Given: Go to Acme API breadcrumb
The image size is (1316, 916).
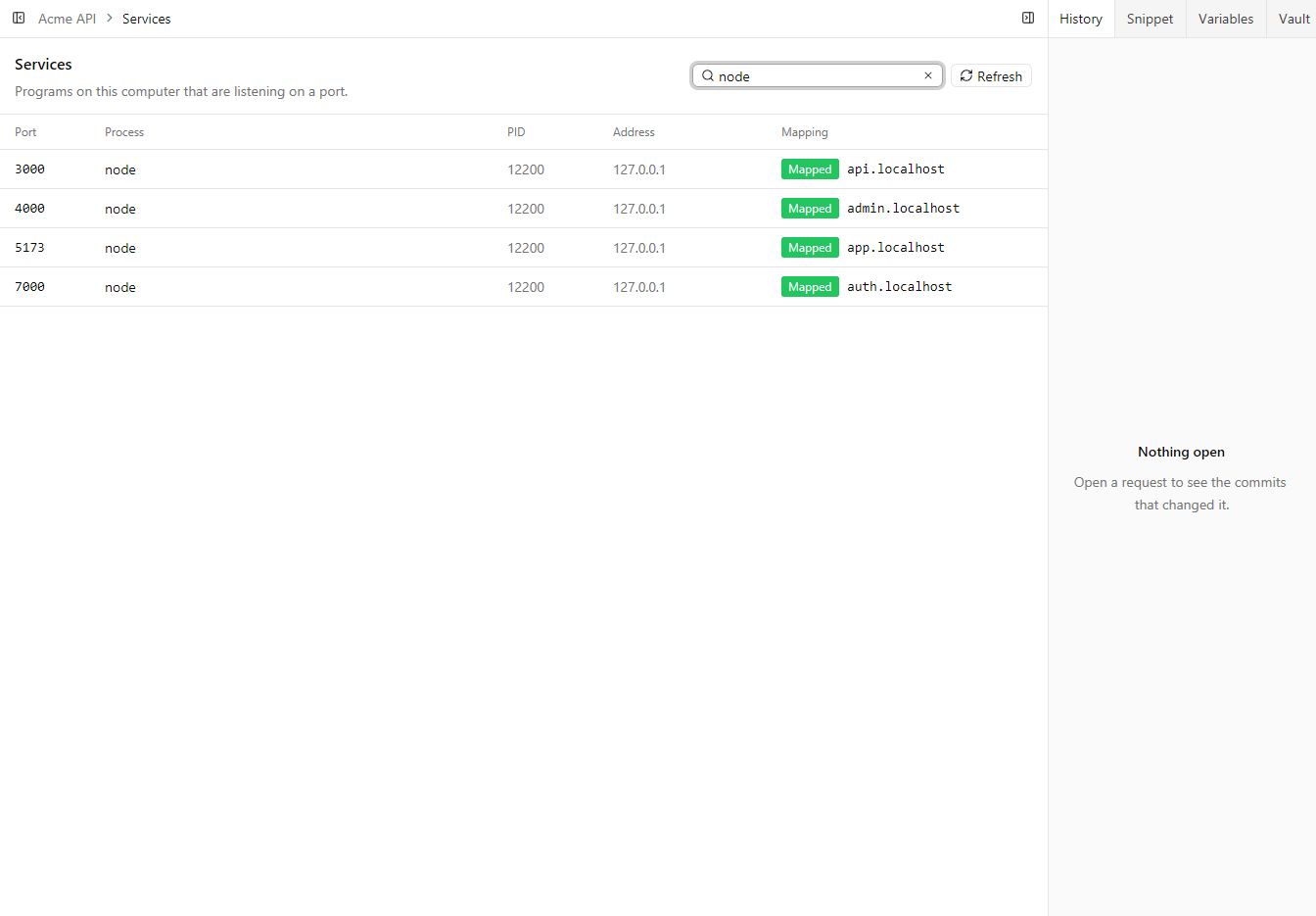Looking at the screenshot, I should coord(67,19).
